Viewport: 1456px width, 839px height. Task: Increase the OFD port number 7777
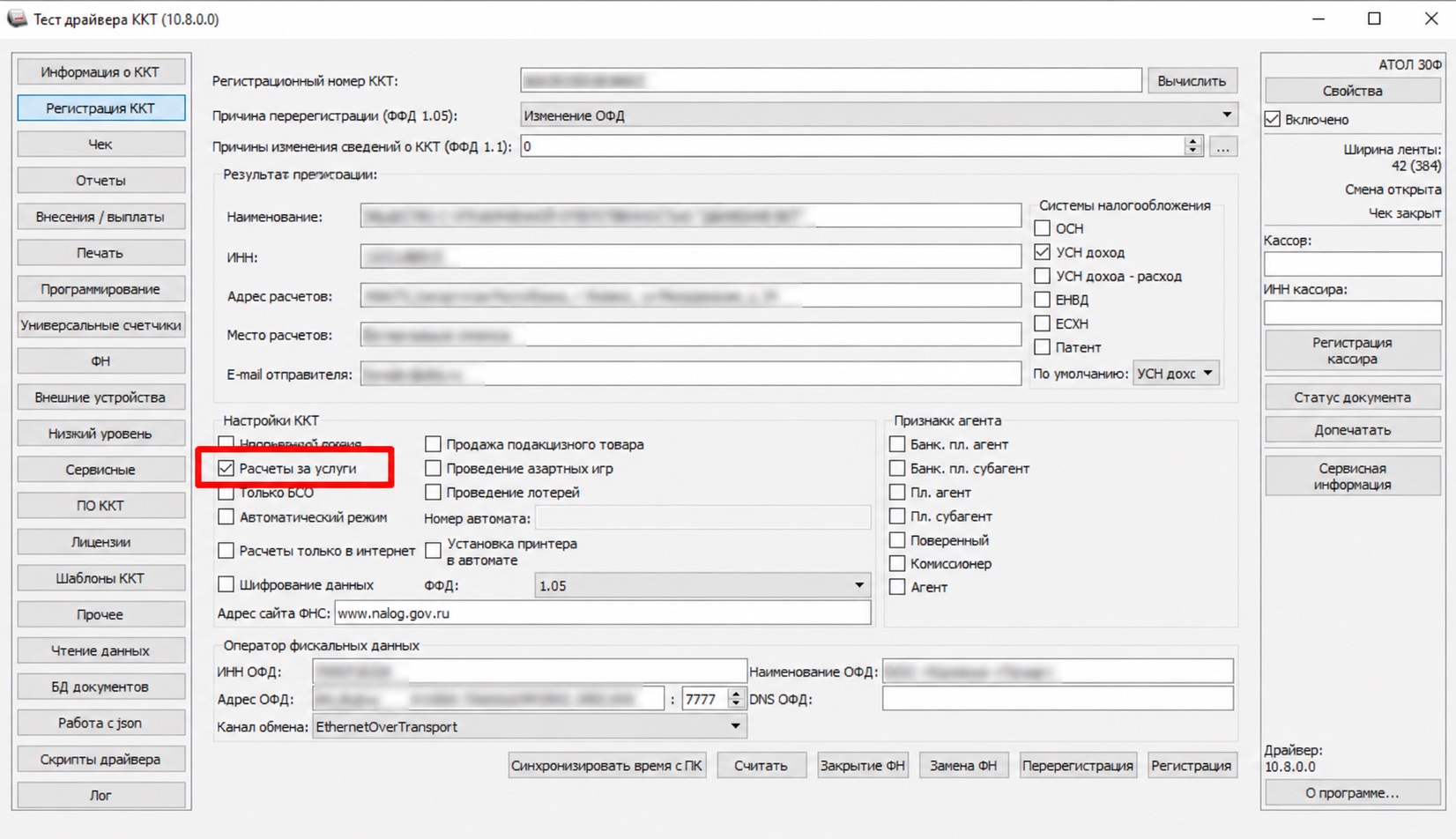[x=737, y=694]
